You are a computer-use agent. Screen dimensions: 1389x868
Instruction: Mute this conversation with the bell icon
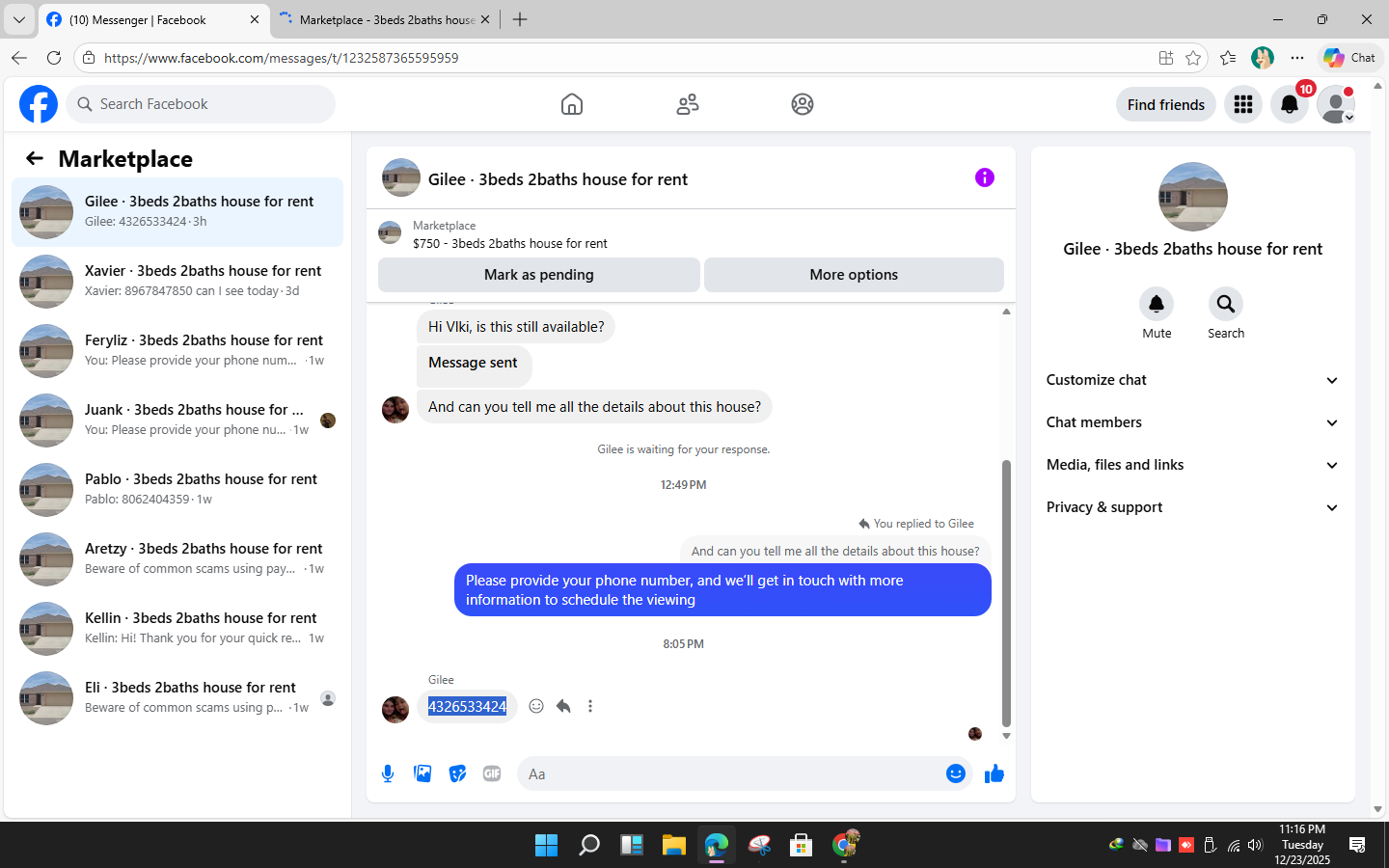(1157, 304)
